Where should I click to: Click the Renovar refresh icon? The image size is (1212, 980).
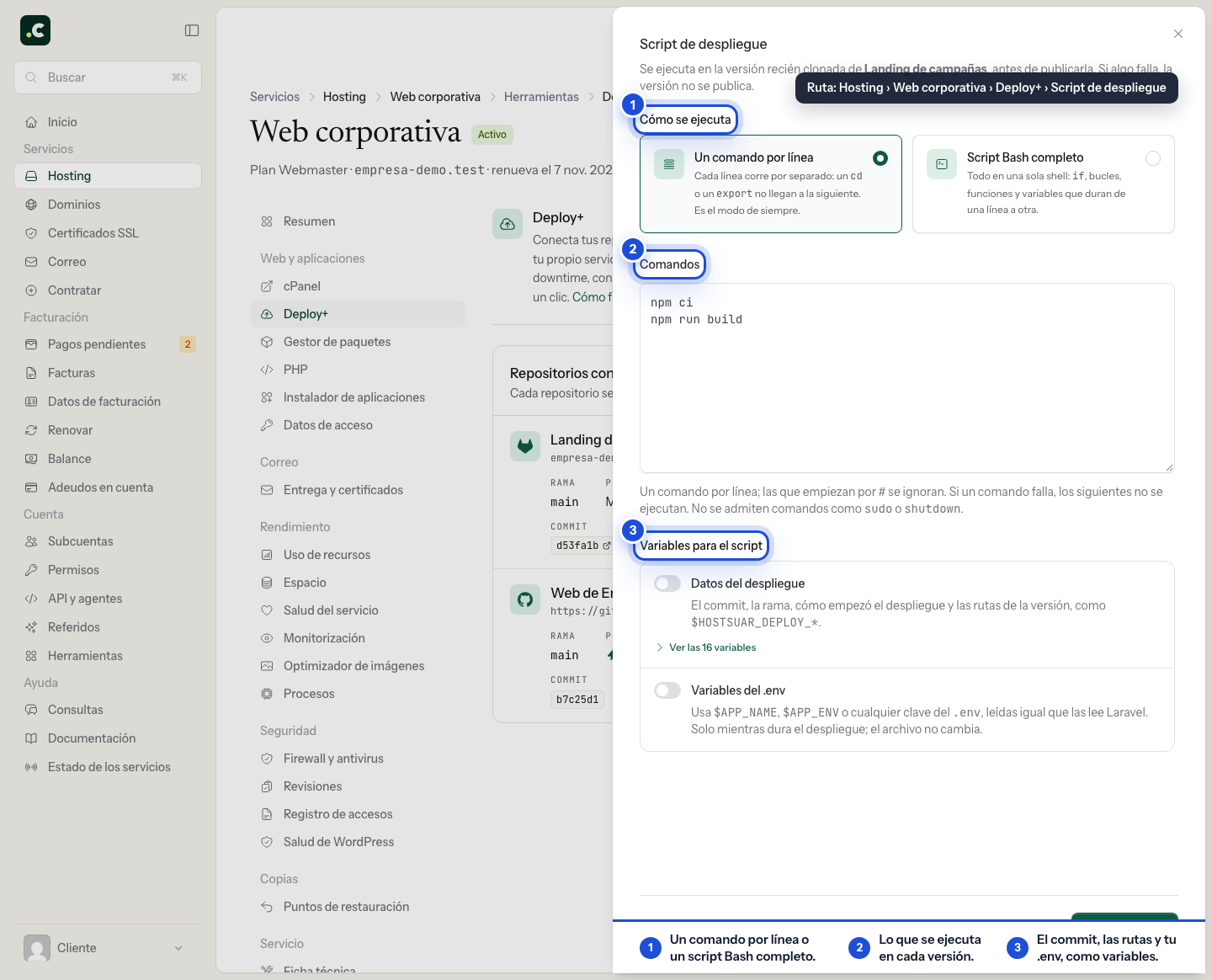(x=31, y=430)
